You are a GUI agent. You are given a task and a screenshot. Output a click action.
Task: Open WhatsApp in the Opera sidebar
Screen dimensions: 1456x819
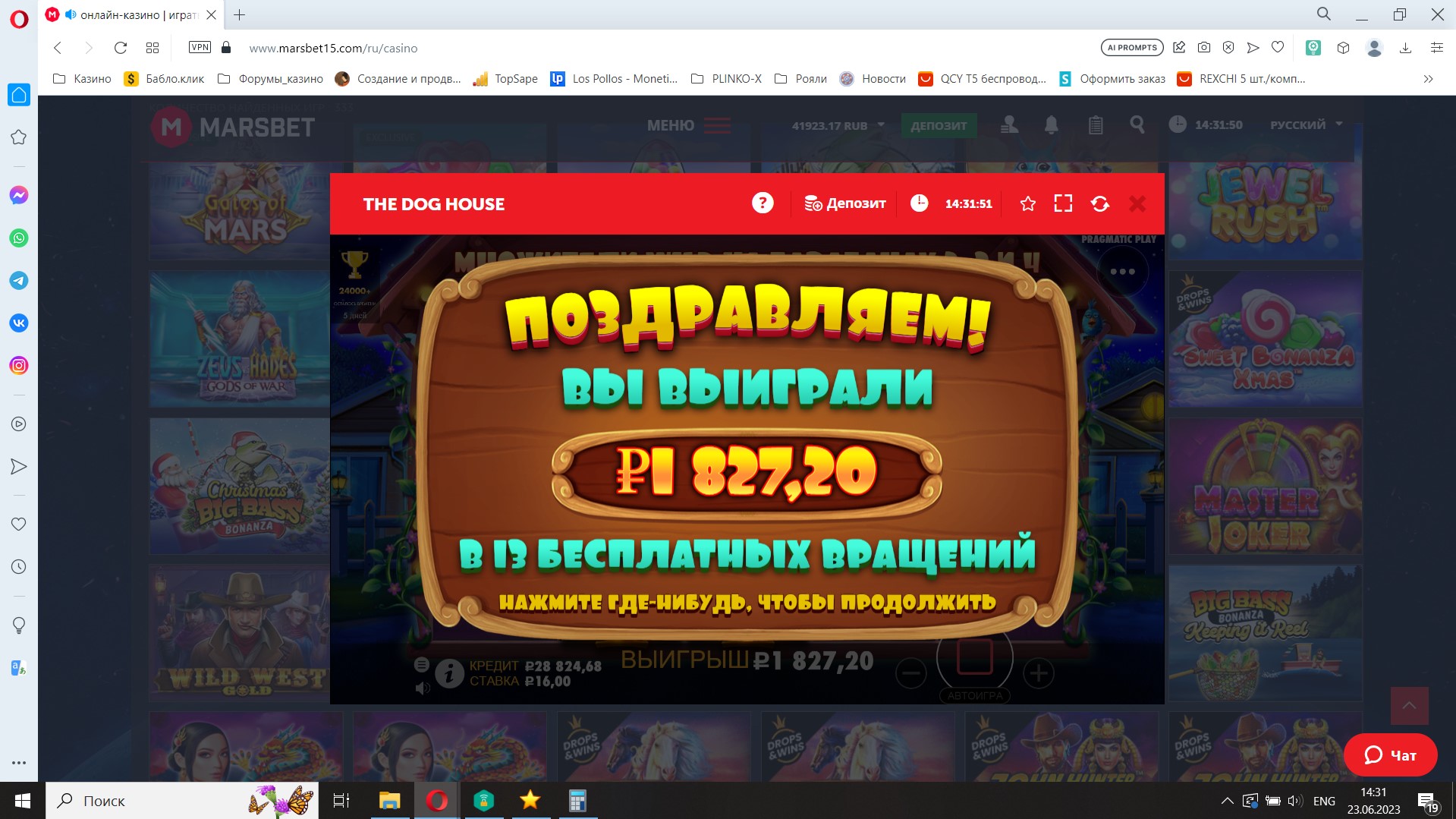pyautogui.click(x=19, y=238)
